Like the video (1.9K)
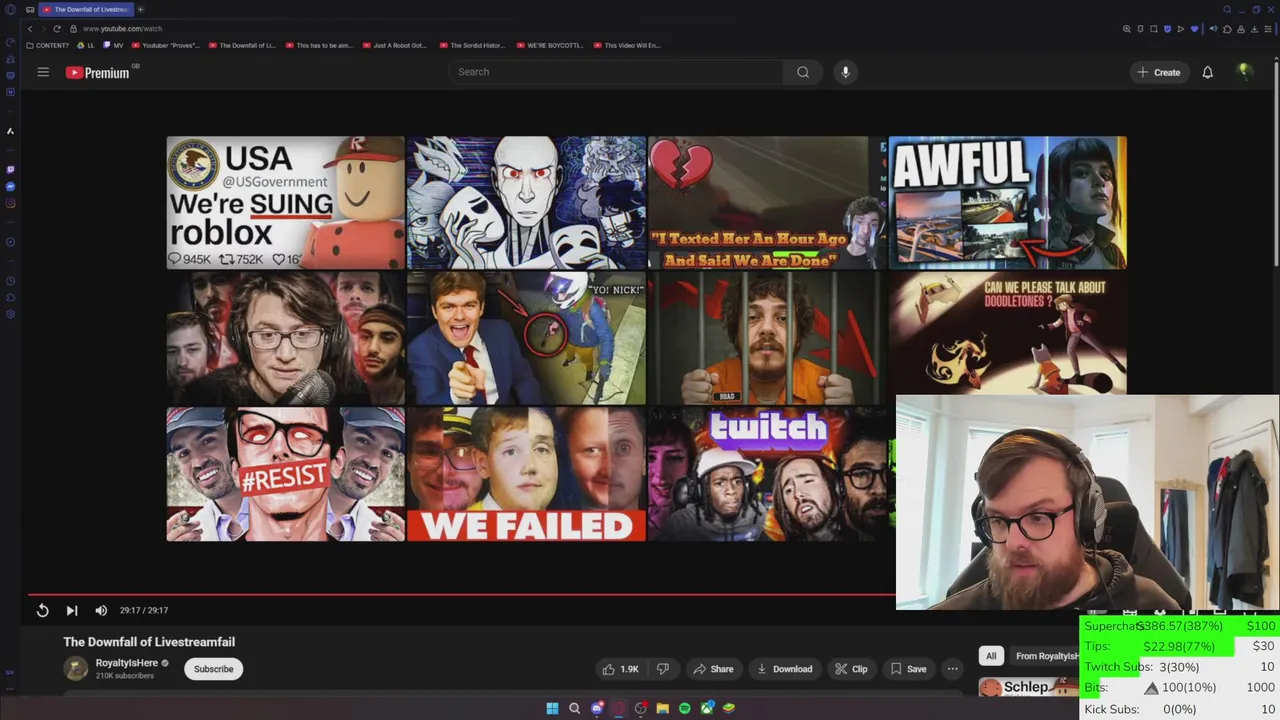The height and width of the screenshot is (720, 1280). click(620, 669)
